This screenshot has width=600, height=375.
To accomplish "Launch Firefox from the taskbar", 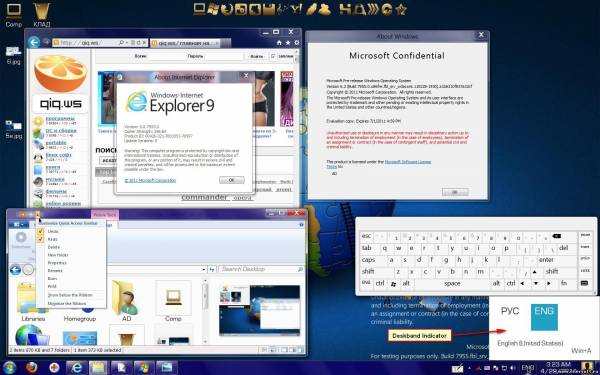I will tap(32, 367).
